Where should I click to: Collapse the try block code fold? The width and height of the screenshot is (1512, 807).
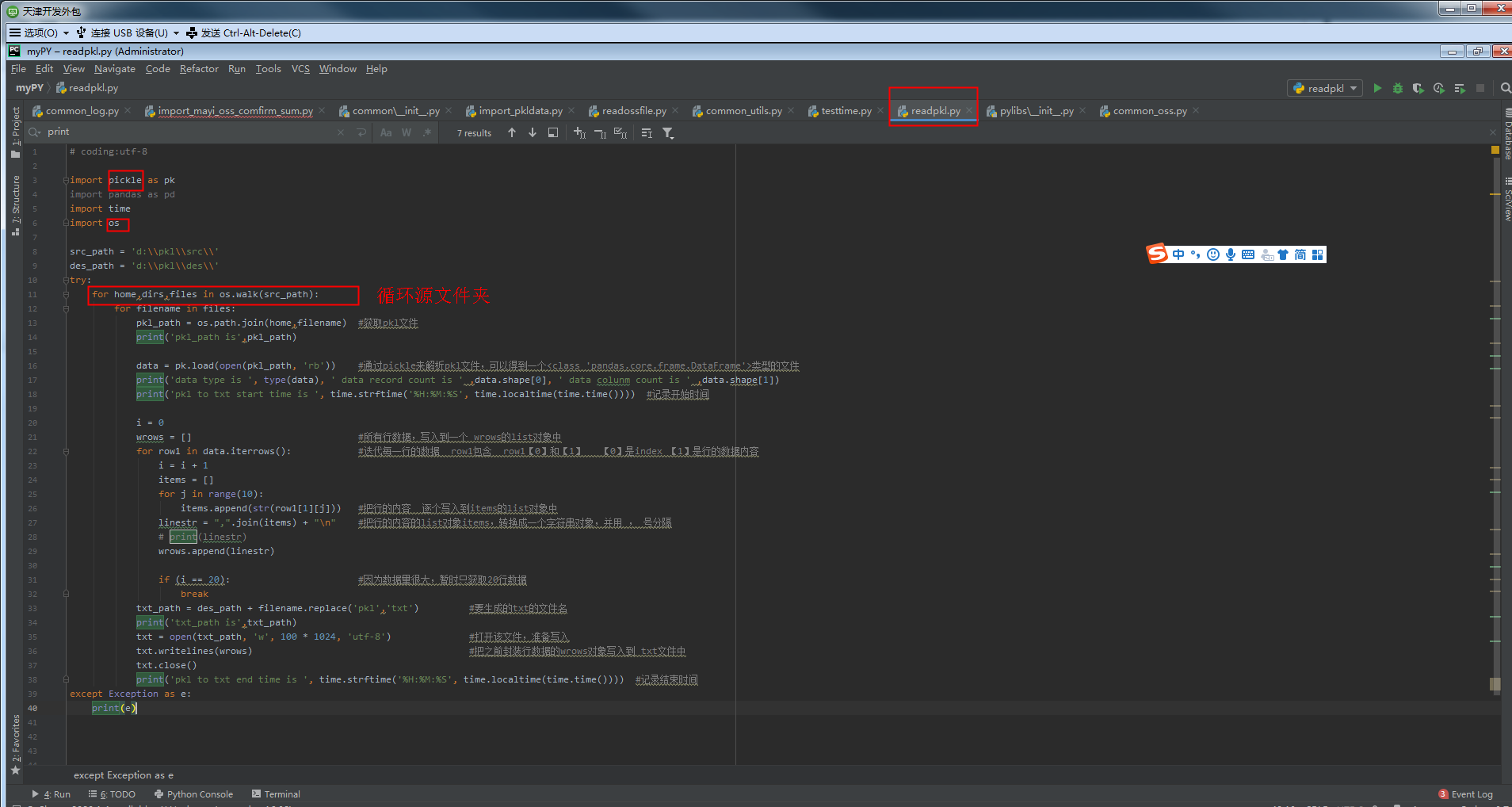click(67, 280)
